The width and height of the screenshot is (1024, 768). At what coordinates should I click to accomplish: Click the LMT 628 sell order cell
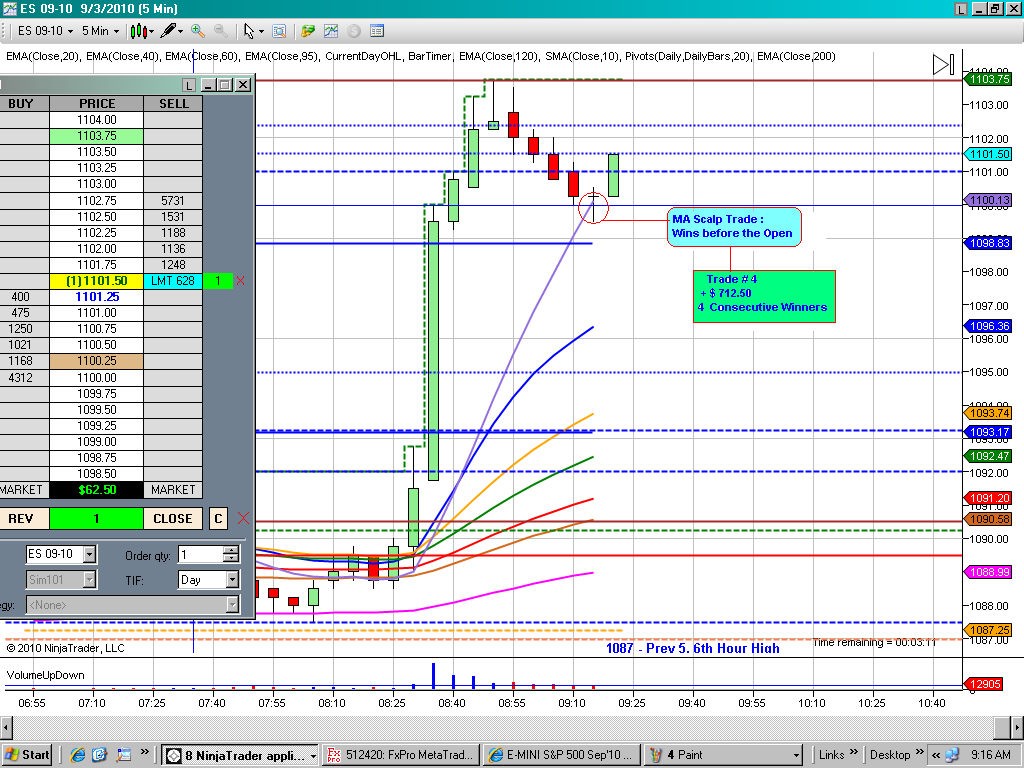coord(173,281)
